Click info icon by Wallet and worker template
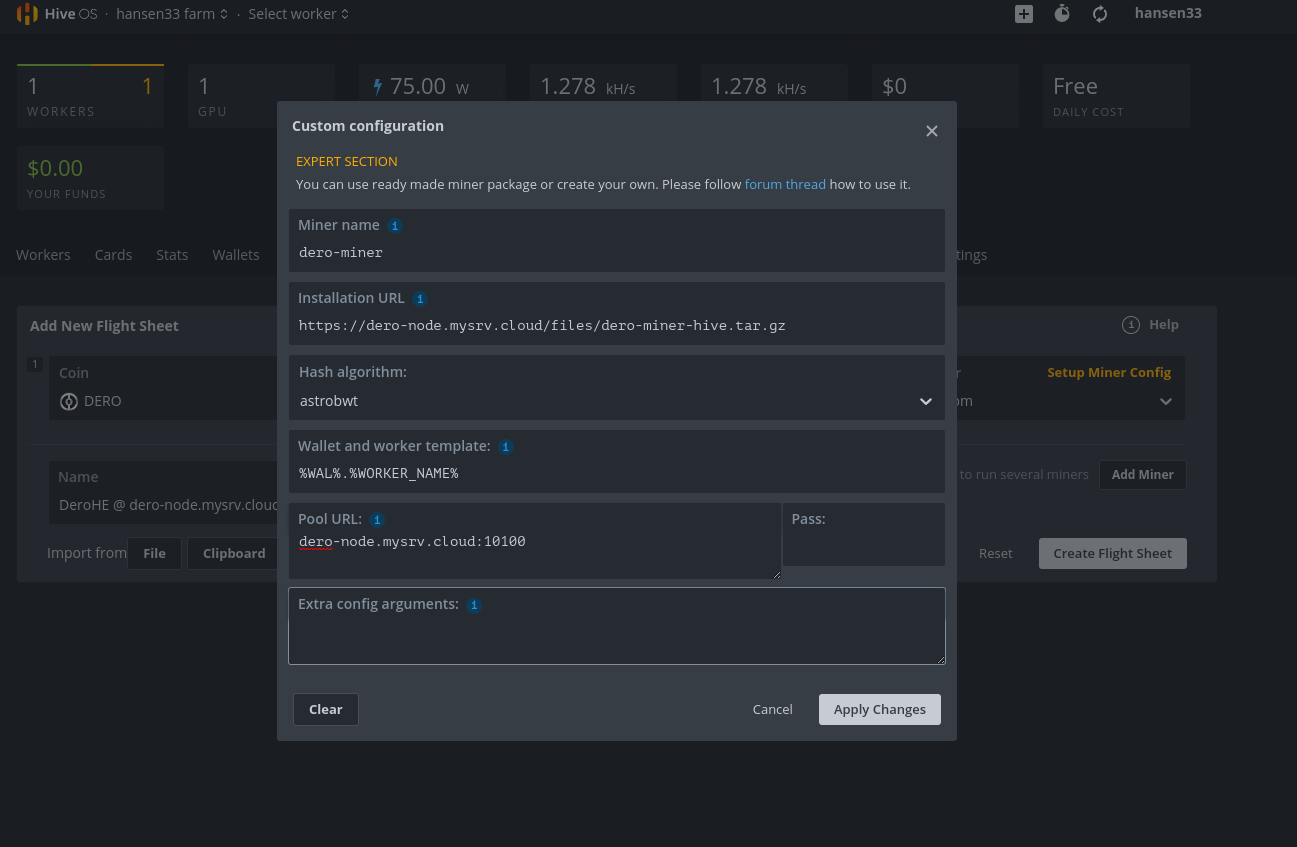 [506, 447]
